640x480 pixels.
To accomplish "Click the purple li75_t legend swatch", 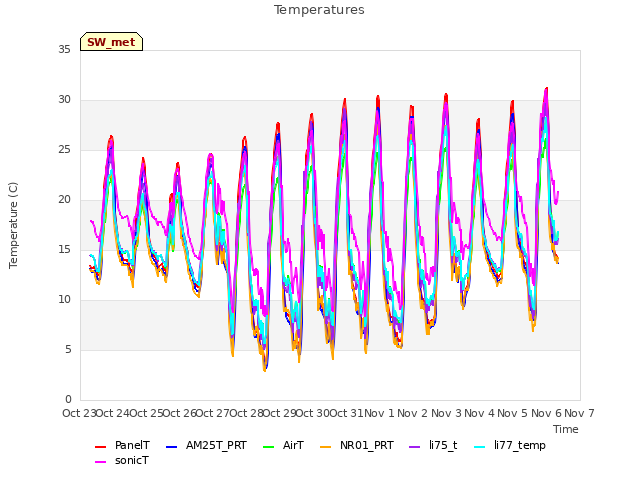I will (414, 447).
